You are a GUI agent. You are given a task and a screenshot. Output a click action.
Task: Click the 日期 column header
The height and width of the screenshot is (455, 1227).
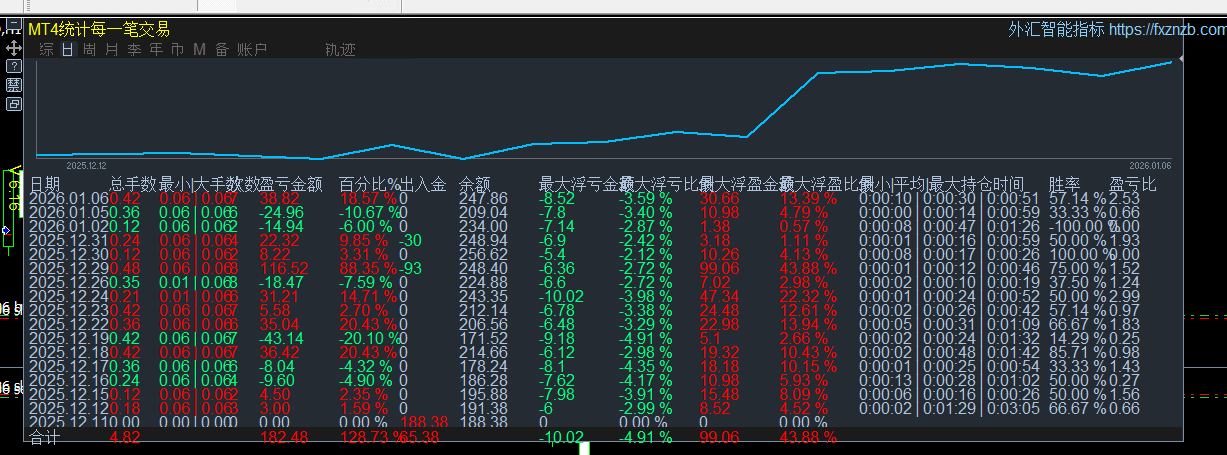point(45,184)
